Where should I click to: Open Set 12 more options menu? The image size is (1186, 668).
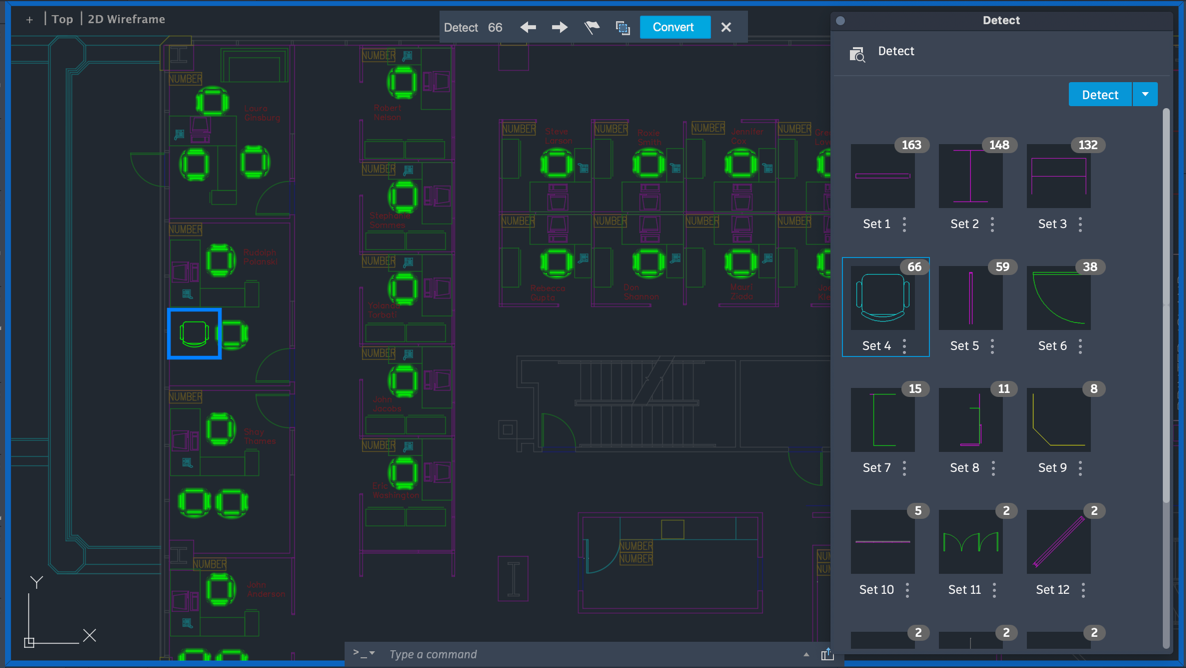coord(1083,590)
